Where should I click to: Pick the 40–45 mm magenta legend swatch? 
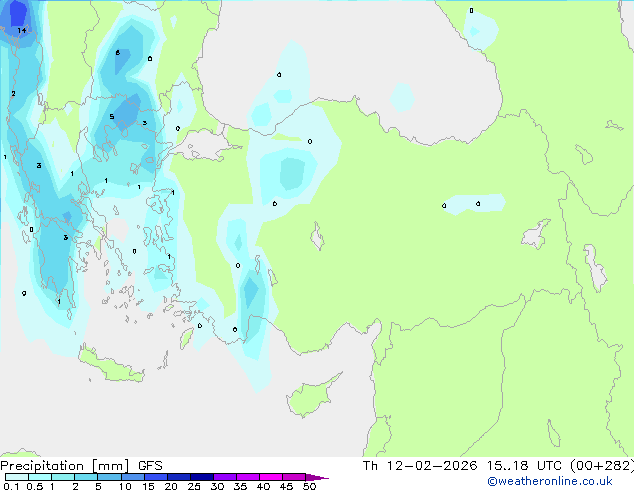271,477
